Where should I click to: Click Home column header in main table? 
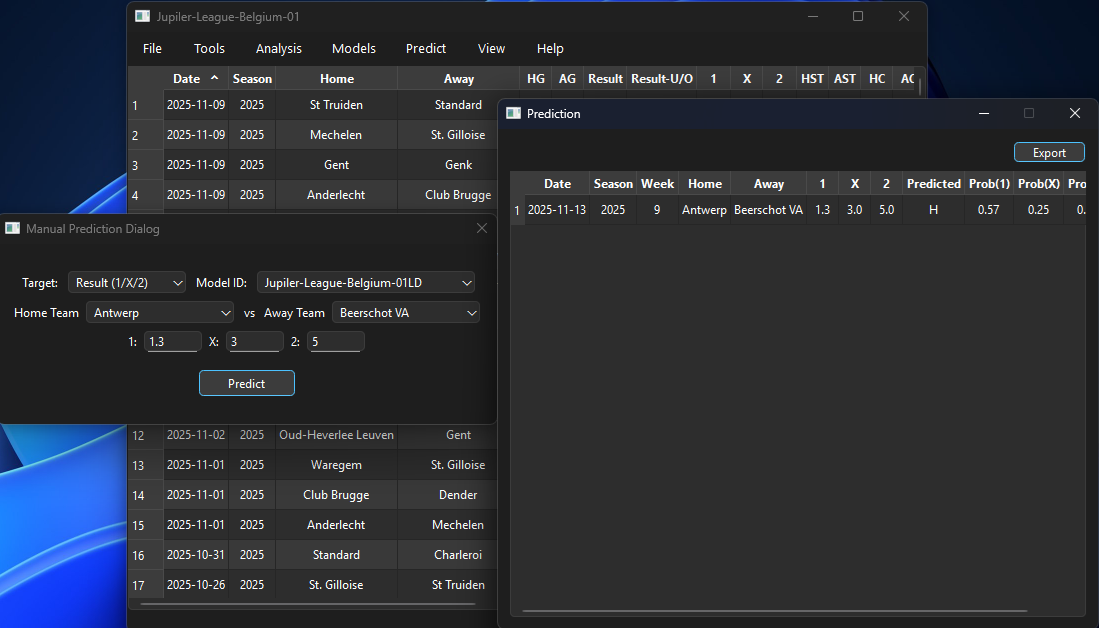pyautogui.click(x=336, y=78)
